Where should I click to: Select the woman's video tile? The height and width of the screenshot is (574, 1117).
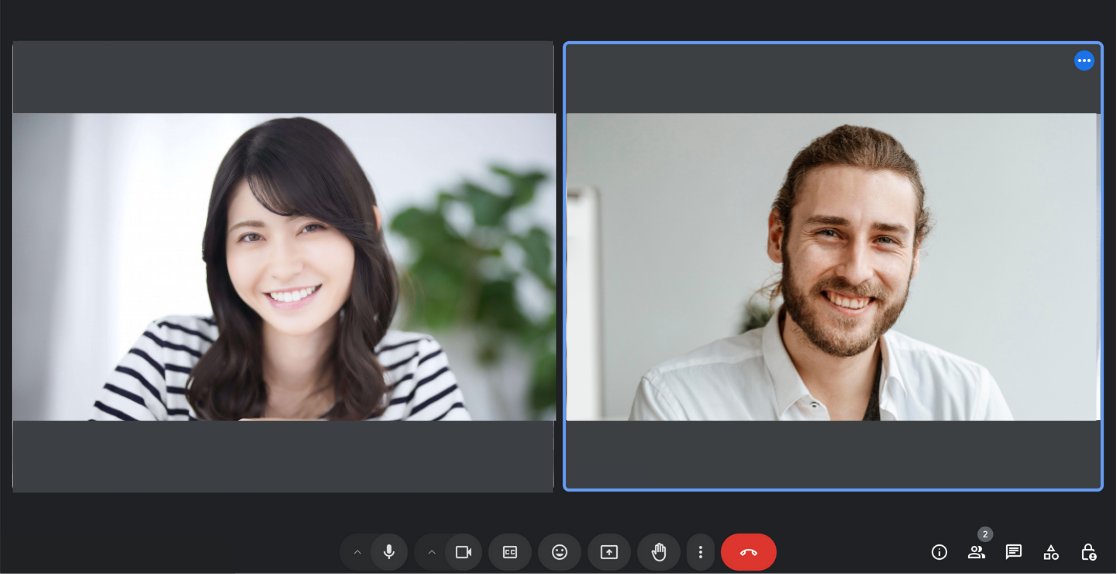click(283, 266)
